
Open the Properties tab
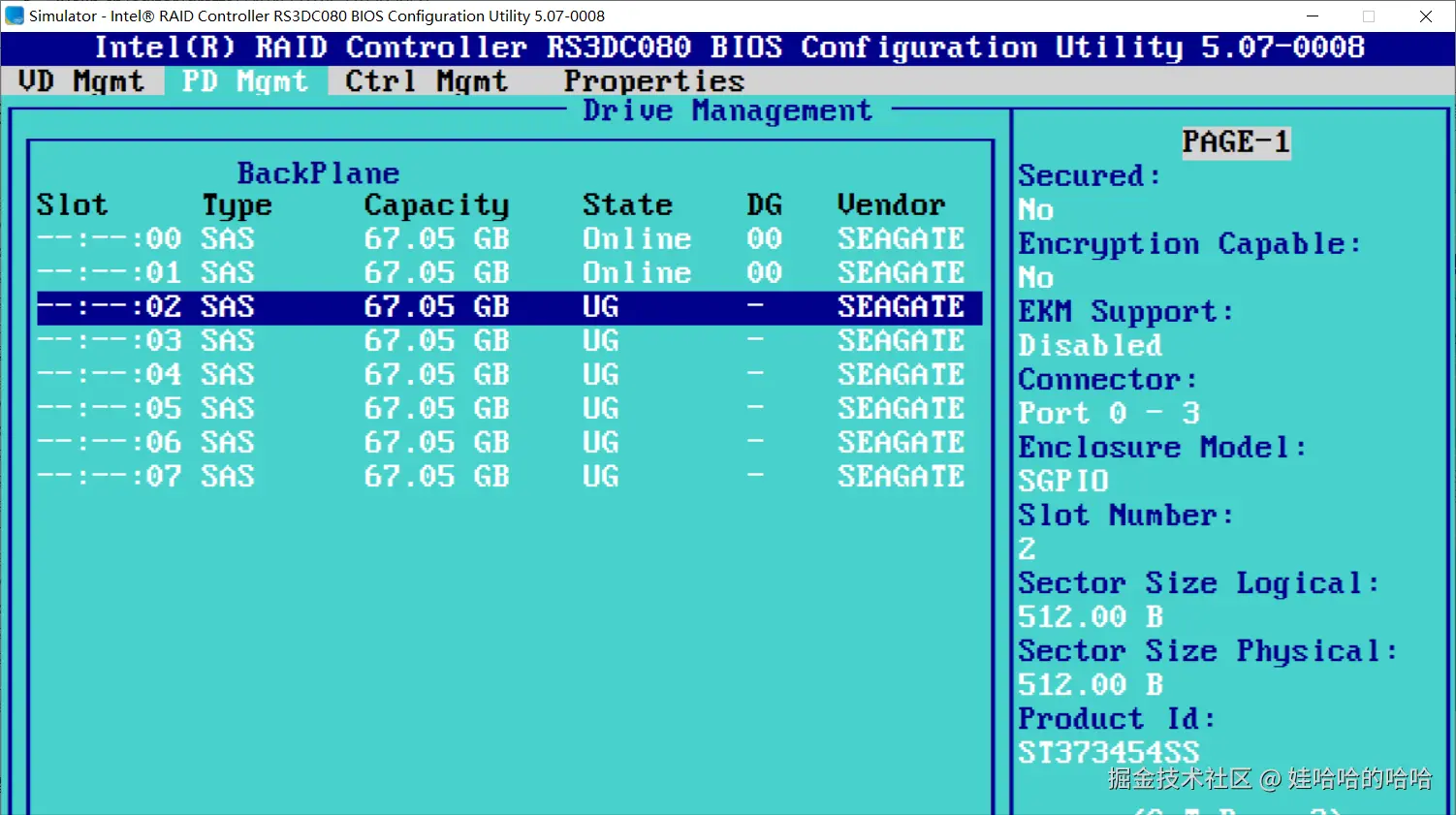654,81
